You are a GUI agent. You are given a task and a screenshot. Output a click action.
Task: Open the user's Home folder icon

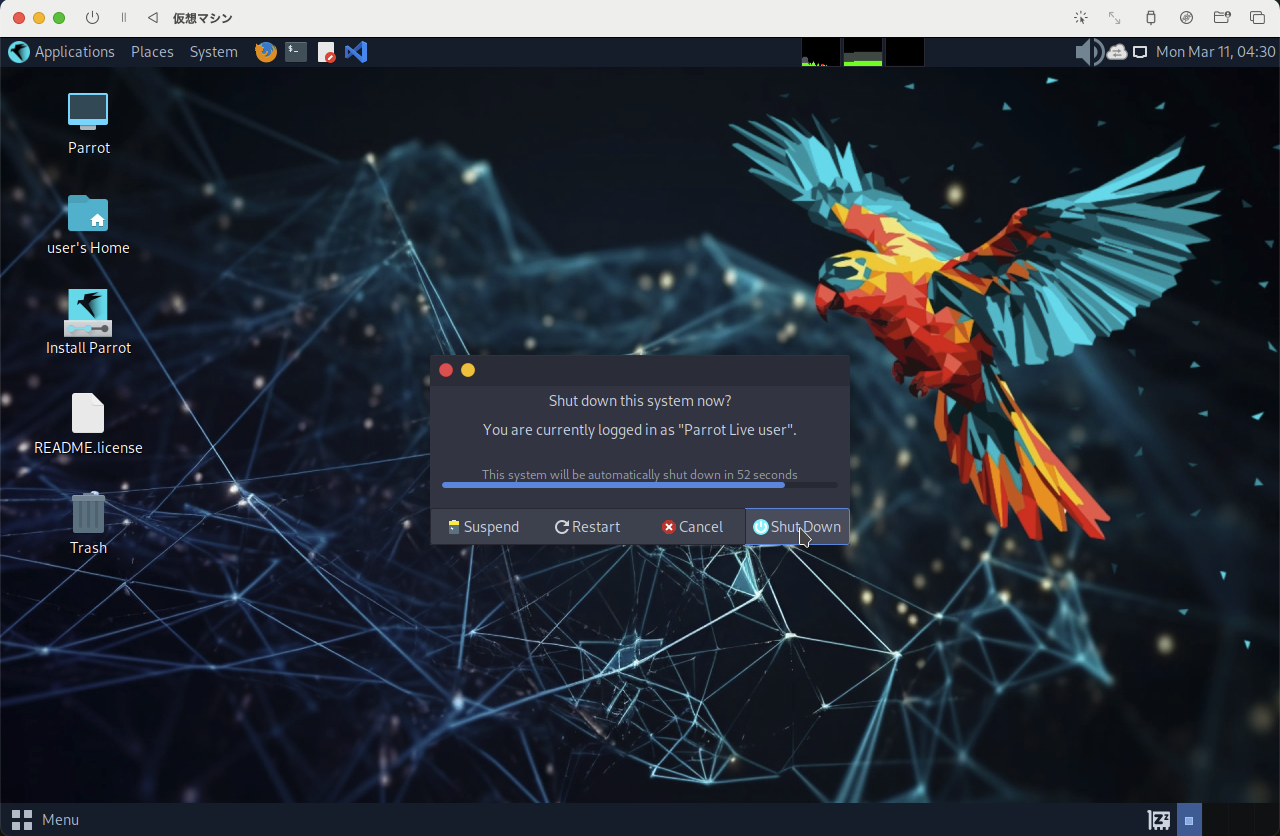tap(88, 213)
